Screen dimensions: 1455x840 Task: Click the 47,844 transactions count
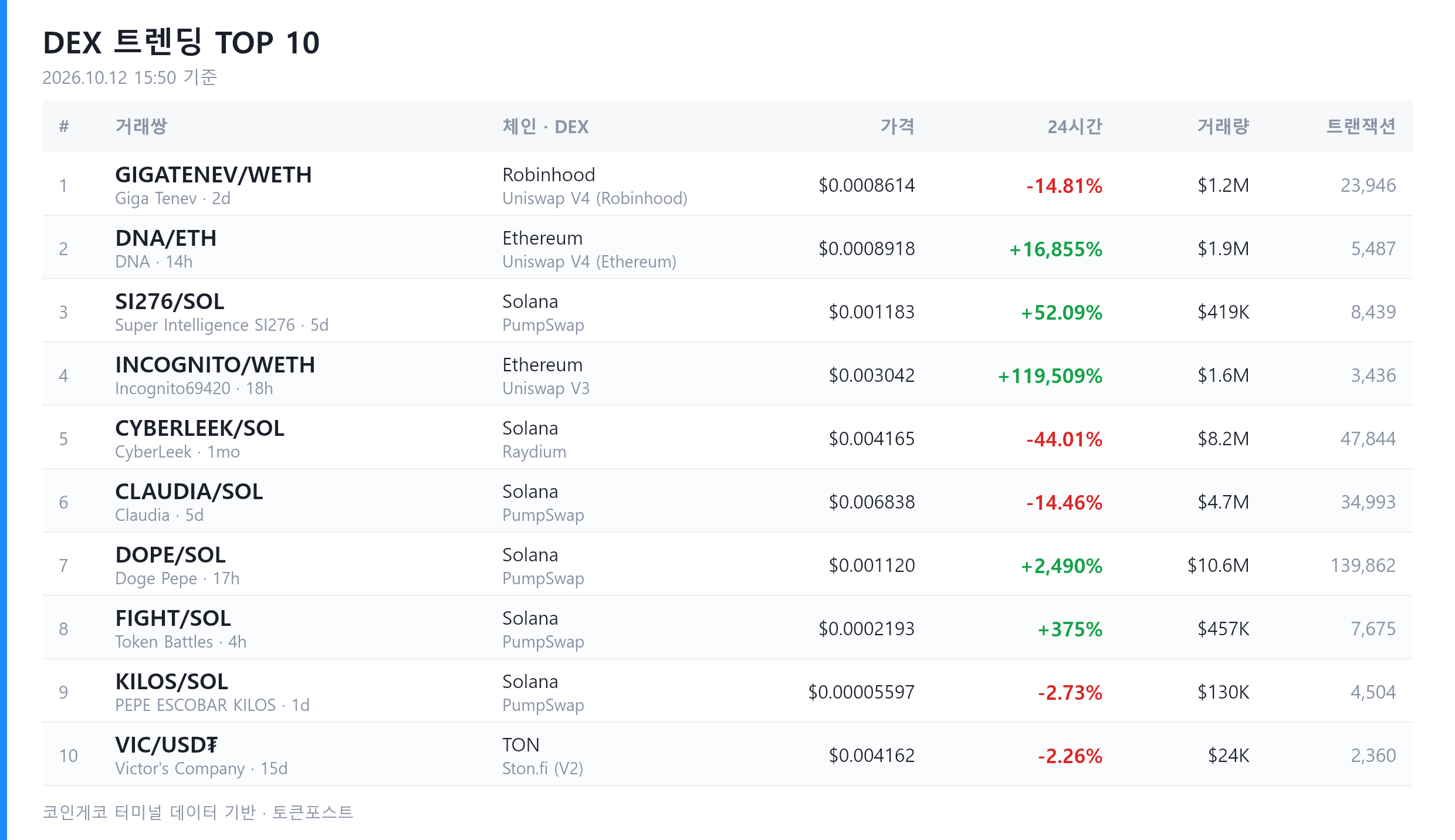click(1368, 439)
